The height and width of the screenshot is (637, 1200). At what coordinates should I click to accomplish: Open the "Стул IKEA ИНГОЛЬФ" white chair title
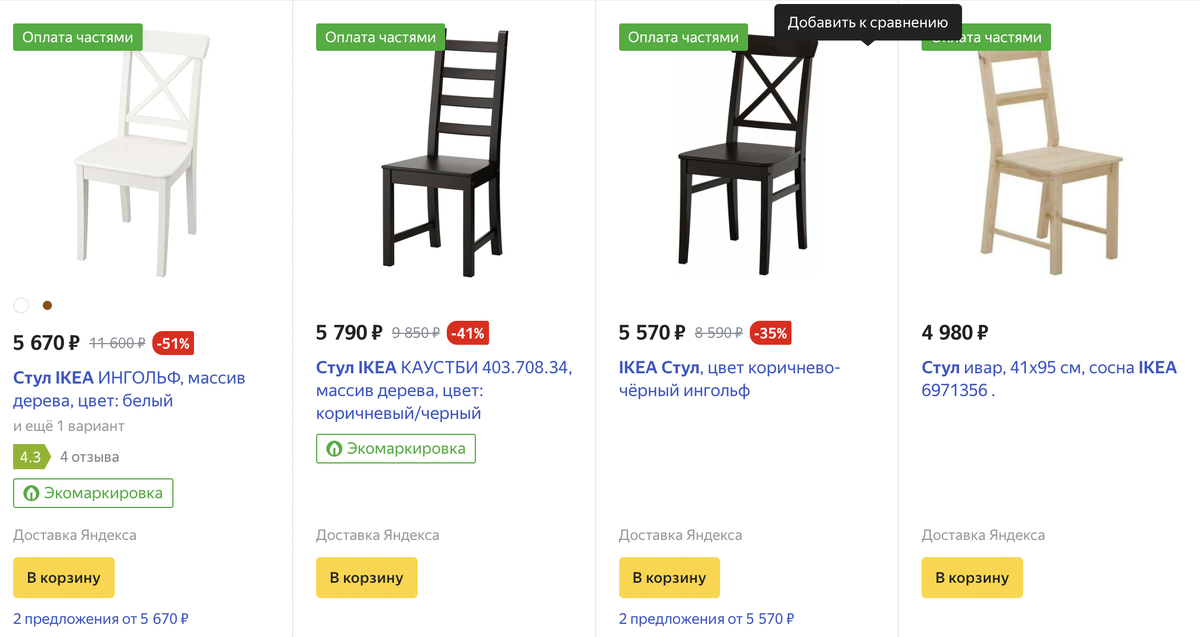(129, 389)
